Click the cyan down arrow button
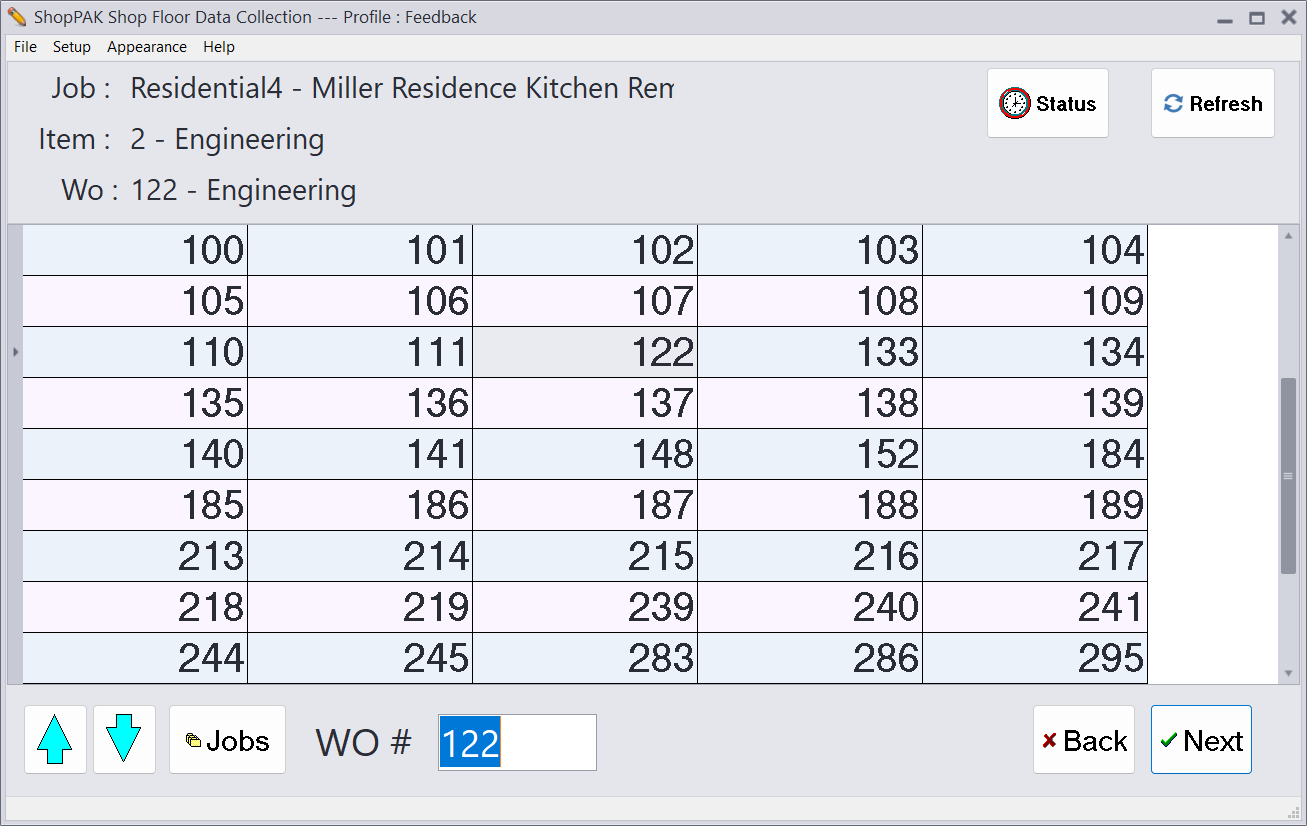The width and height of the screenshot is (1307, 826). pos(124,740)
